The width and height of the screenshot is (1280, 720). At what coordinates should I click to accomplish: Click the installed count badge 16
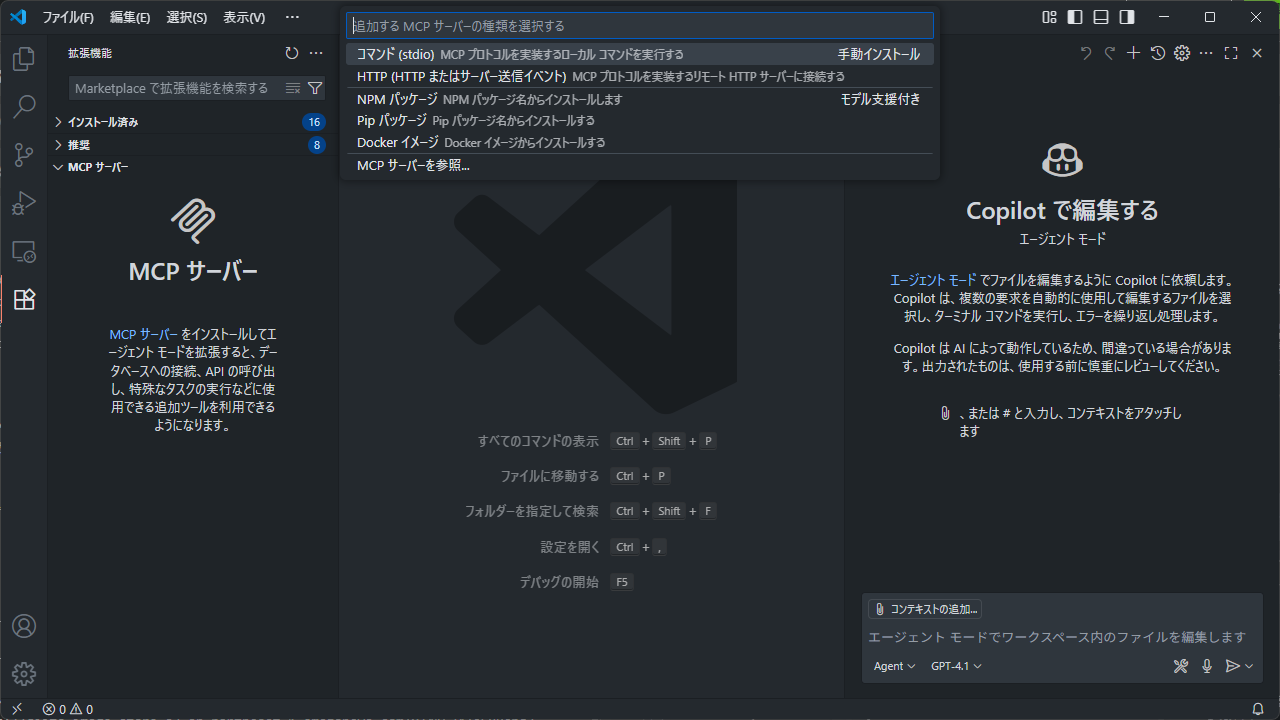[314, 122]
